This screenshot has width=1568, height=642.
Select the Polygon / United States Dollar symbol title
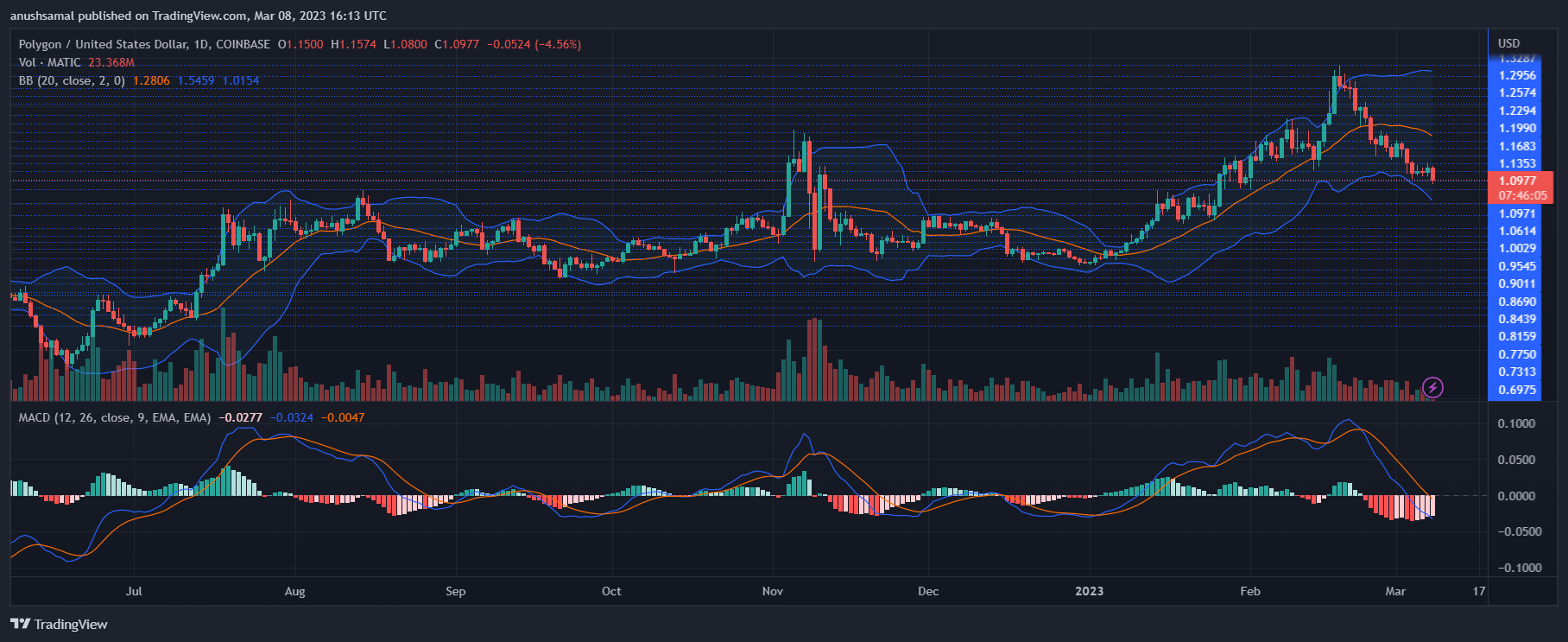point(144,44)
